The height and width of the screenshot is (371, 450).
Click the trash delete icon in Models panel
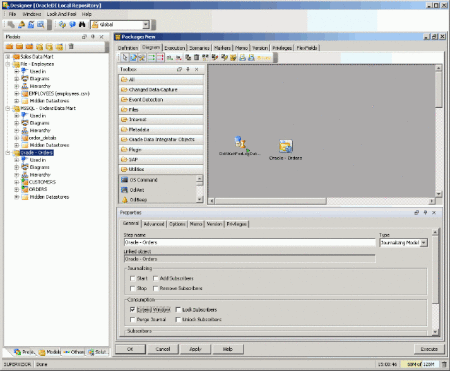[71, 47]
